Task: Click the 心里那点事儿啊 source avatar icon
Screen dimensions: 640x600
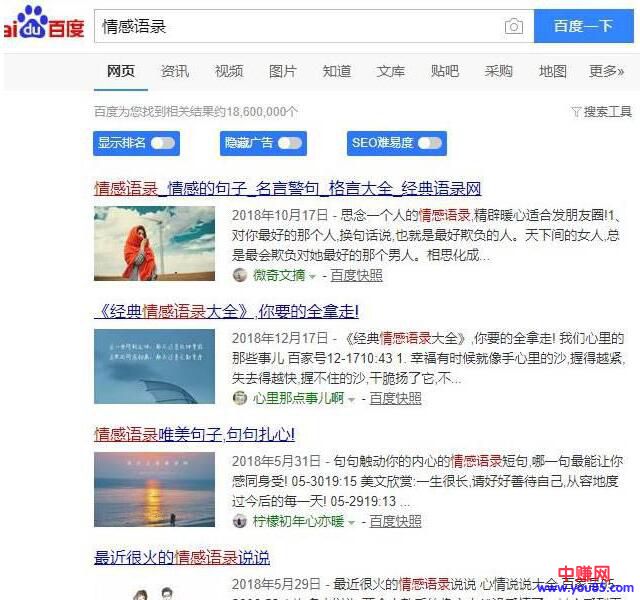Action: [240, 398]
